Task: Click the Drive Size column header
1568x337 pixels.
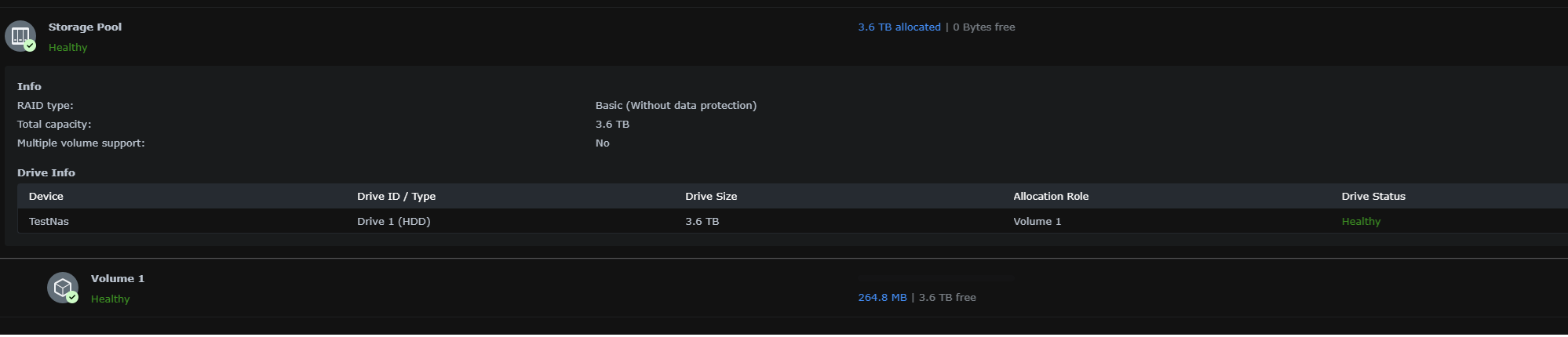Action: [711, 196]
